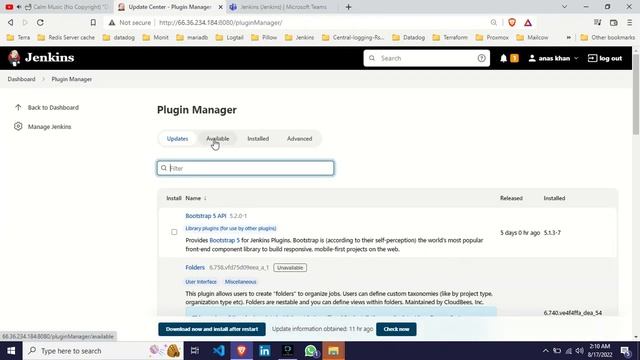Viewport: 640px width, 360px height.
Task: Open the notifications bell
Action: 503,58
